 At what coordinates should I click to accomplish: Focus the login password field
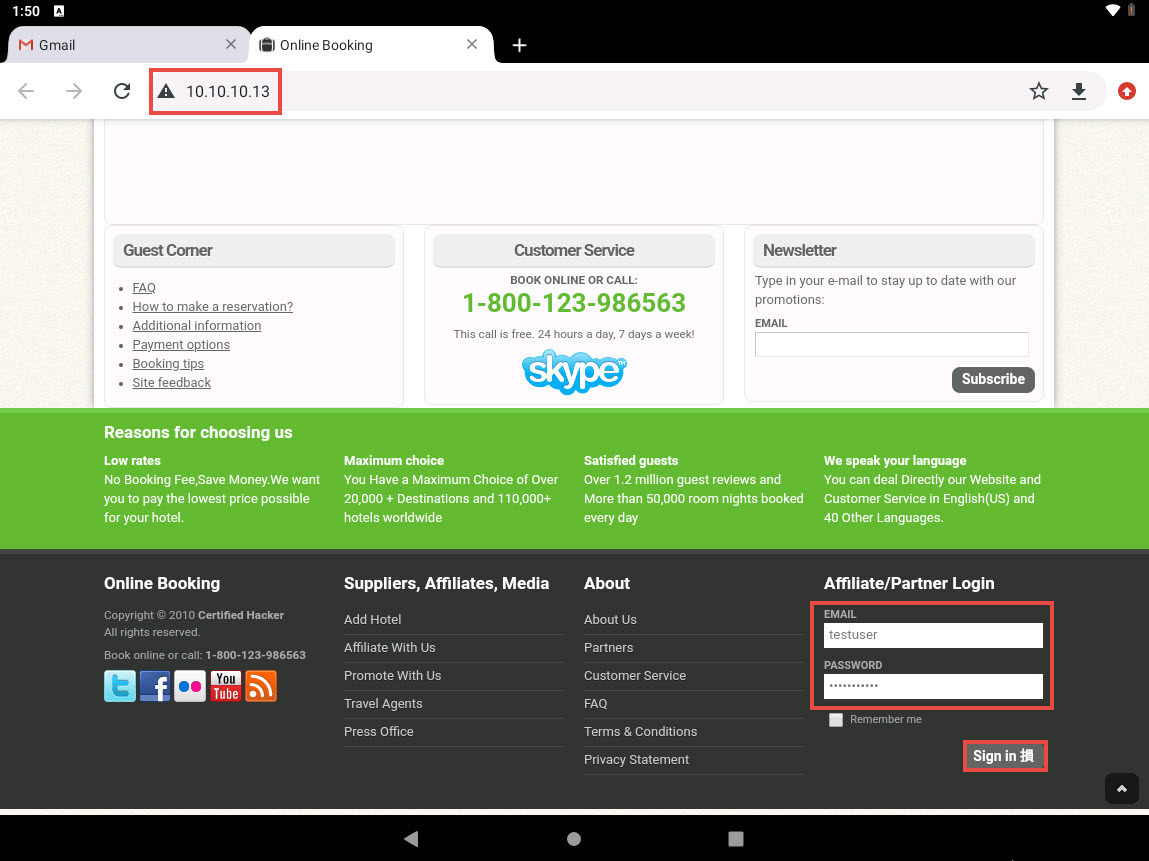click(933, 686)
